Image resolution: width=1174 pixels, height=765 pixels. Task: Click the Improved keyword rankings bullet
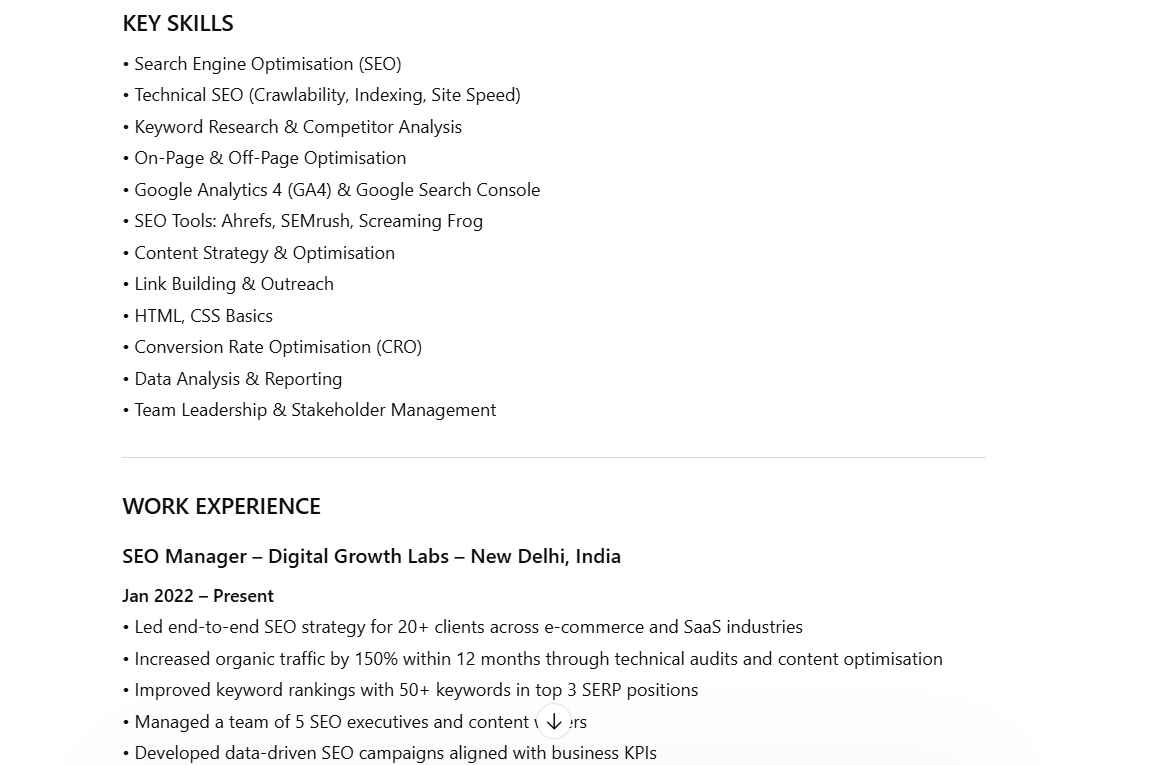coord(416,690)
